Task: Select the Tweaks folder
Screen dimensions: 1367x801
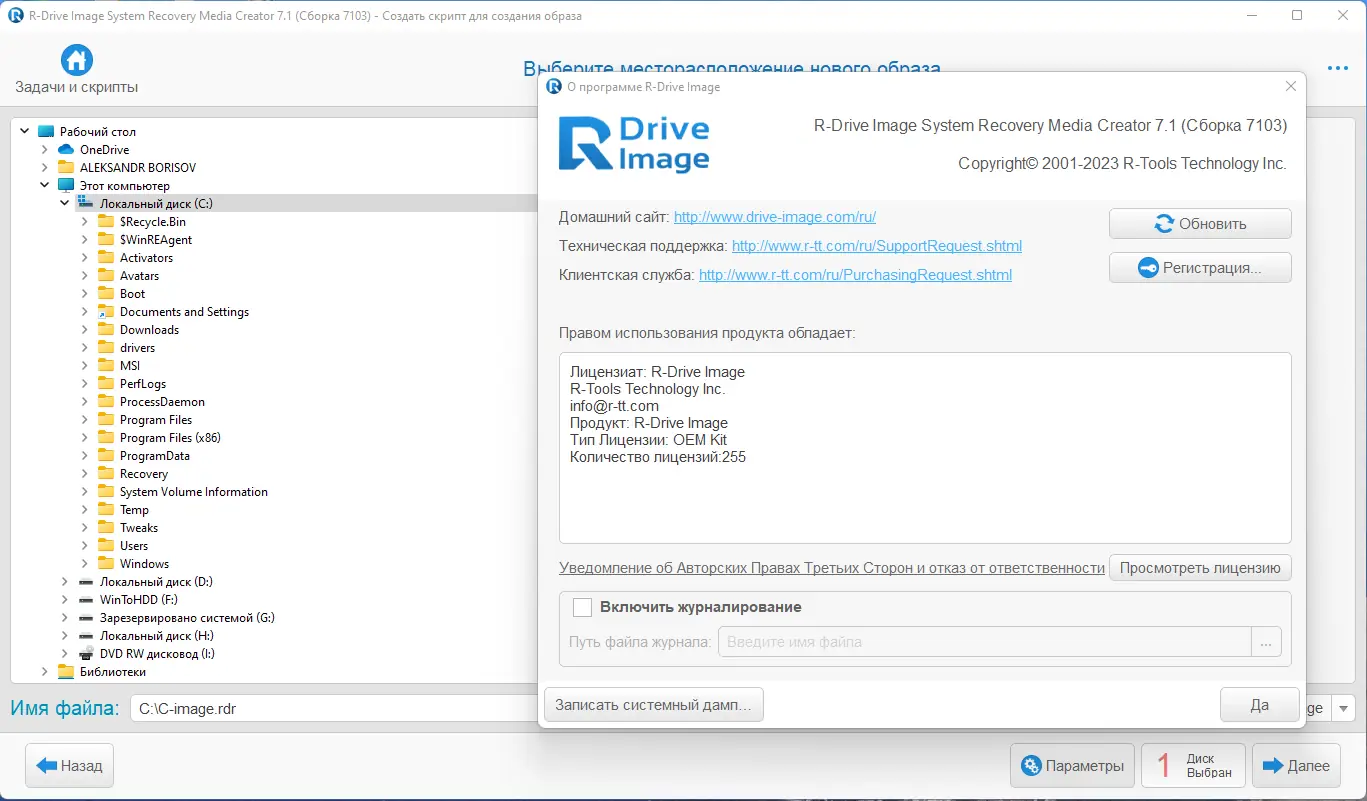Action: (139, 528)
